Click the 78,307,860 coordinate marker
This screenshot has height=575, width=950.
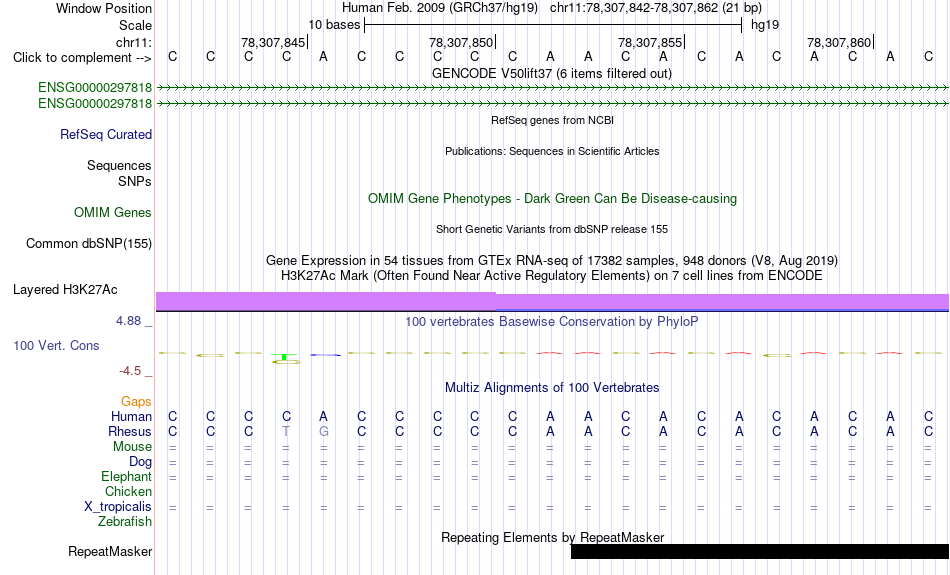pos(840,42)
